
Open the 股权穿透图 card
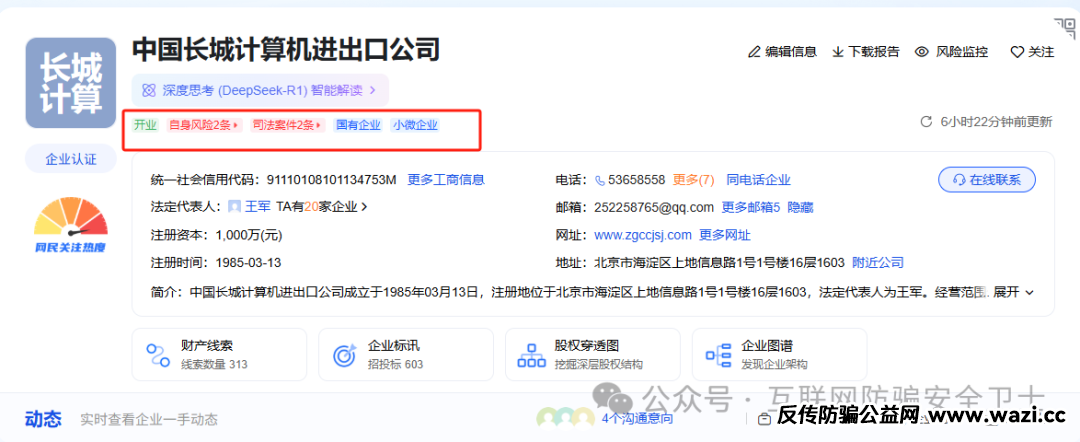pos(592,355)
